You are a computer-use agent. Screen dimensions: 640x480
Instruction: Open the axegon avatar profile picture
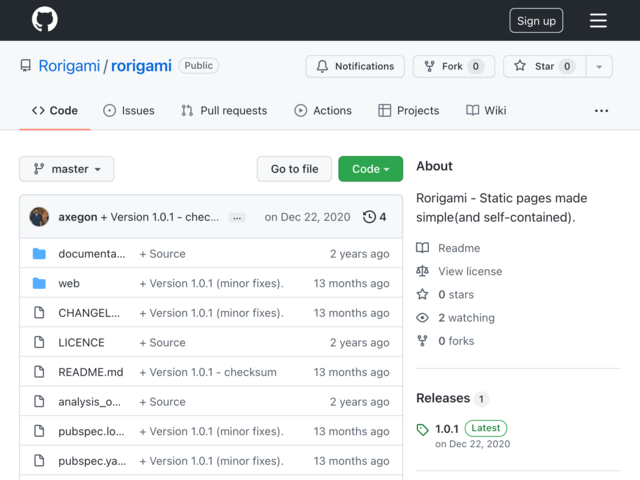[39, 217]
